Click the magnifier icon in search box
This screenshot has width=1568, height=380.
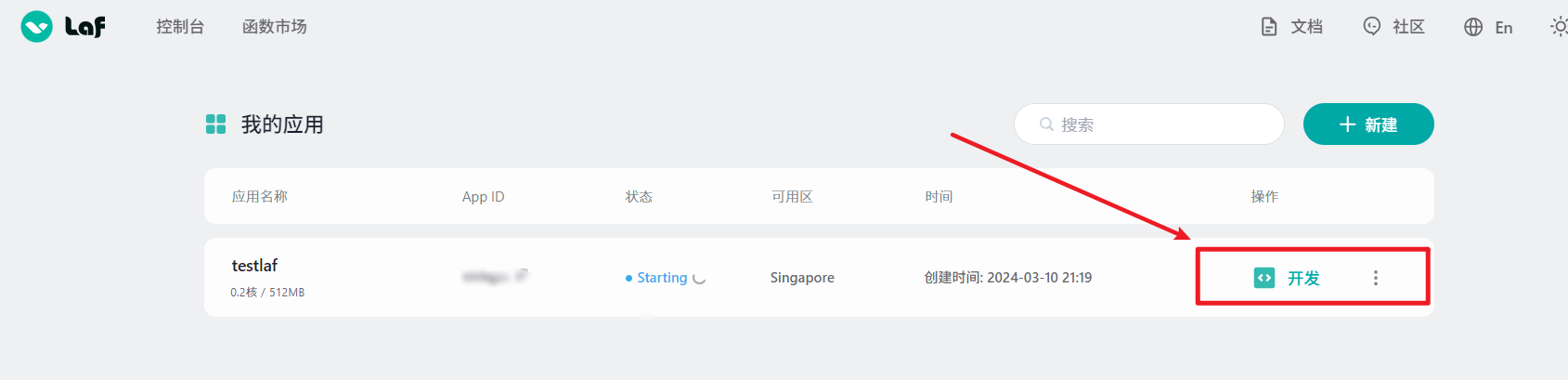click(x=1046, y=124)
